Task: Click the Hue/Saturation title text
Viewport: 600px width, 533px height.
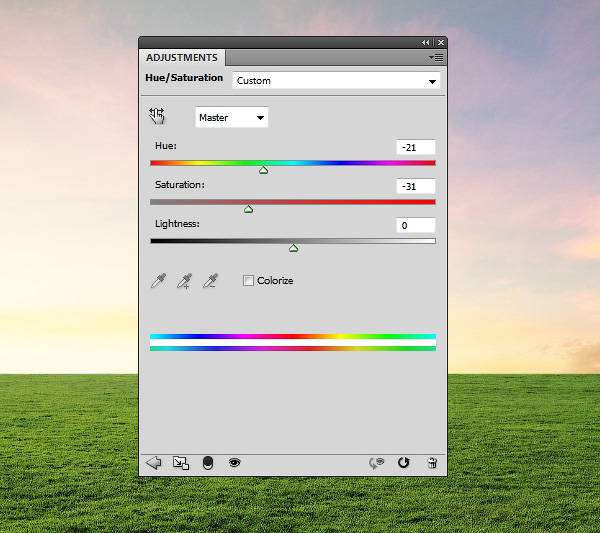Action: 184,78
